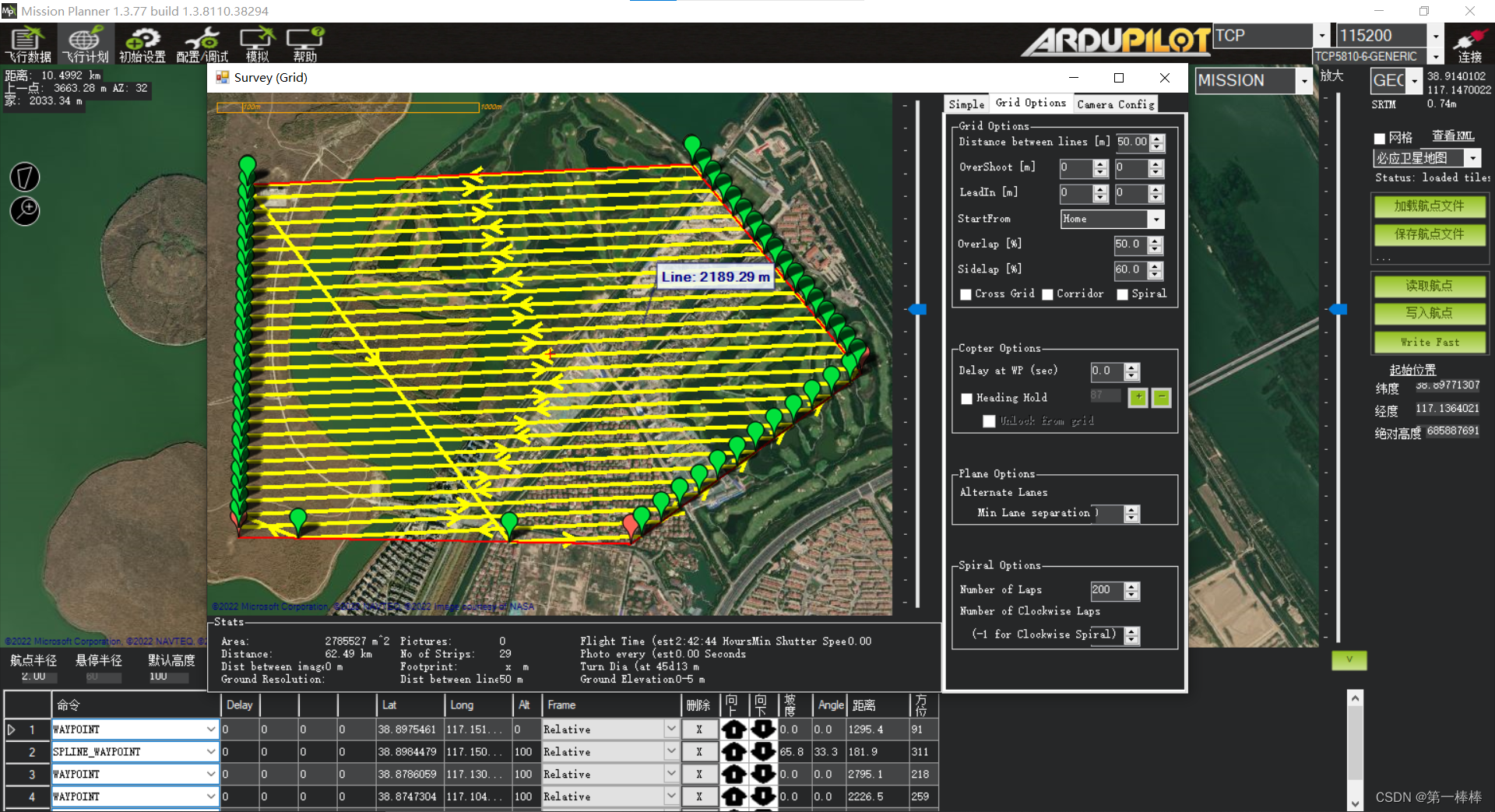Click the 查看KML link

tap(1453, 136)
